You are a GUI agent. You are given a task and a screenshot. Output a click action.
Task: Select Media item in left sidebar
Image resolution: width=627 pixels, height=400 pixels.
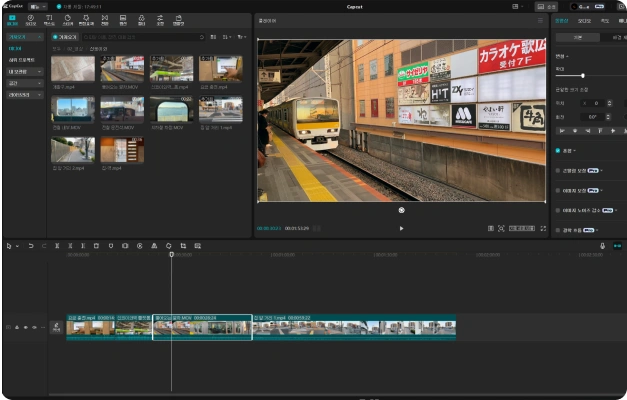[x=15, y=48]
